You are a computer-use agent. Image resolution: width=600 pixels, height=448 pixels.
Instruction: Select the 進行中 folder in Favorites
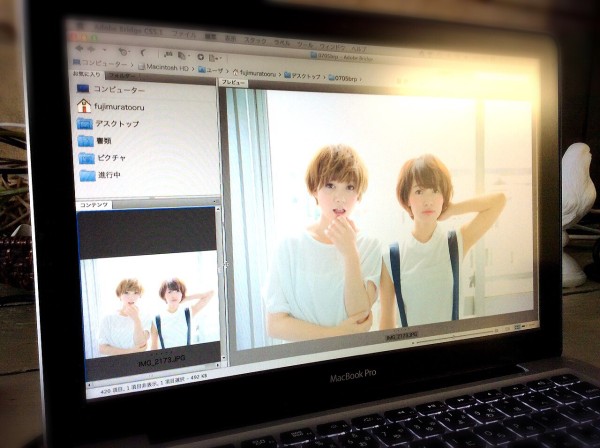coord(107,175)
